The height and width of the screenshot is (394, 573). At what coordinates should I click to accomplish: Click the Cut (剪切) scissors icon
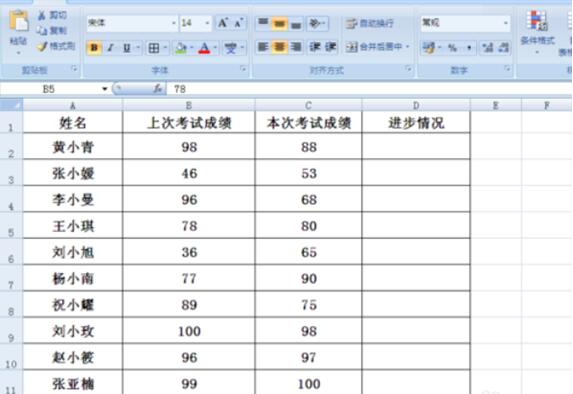[x=42, y=15]
